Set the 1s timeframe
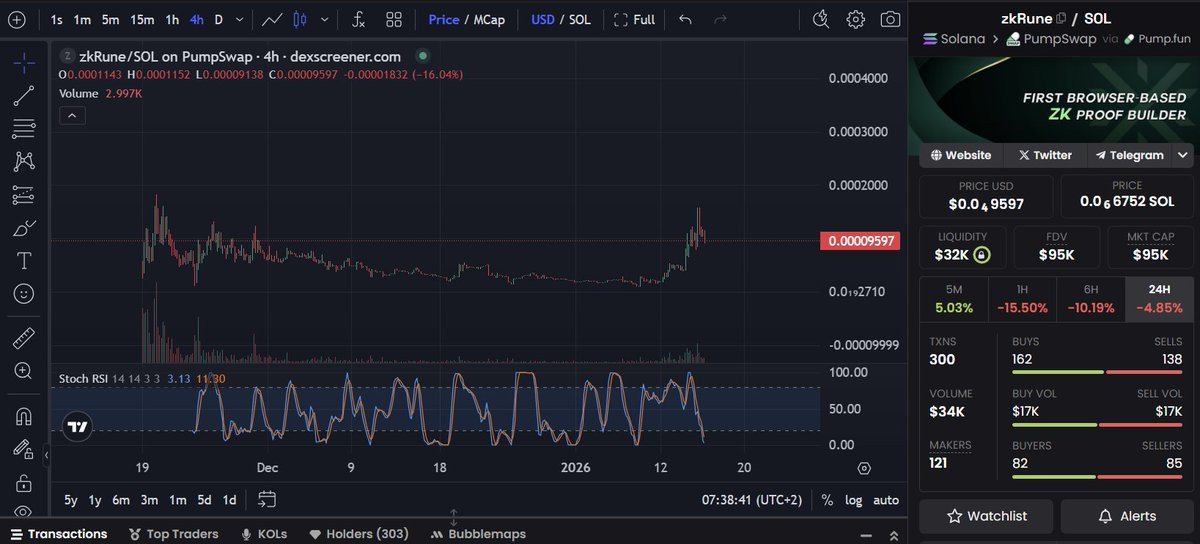Viewport: 1200px width, 544px height. point(57,19)
